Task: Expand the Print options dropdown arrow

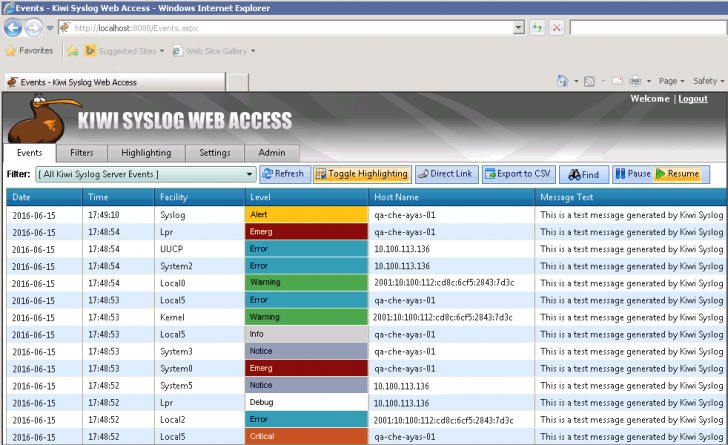Action: (x=649, y=81)
